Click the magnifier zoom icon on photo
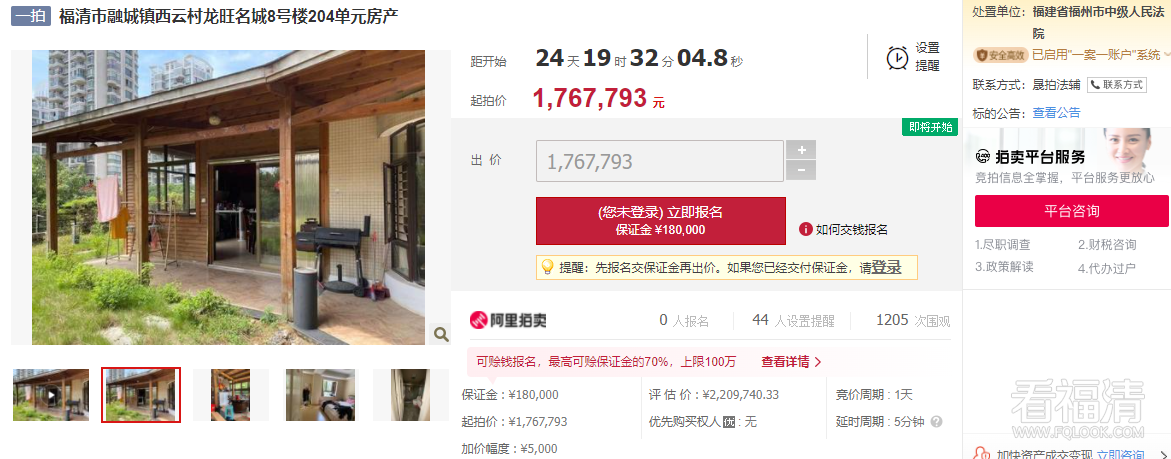The height and width of the screenshot is (459, 1171). [441, 334]
